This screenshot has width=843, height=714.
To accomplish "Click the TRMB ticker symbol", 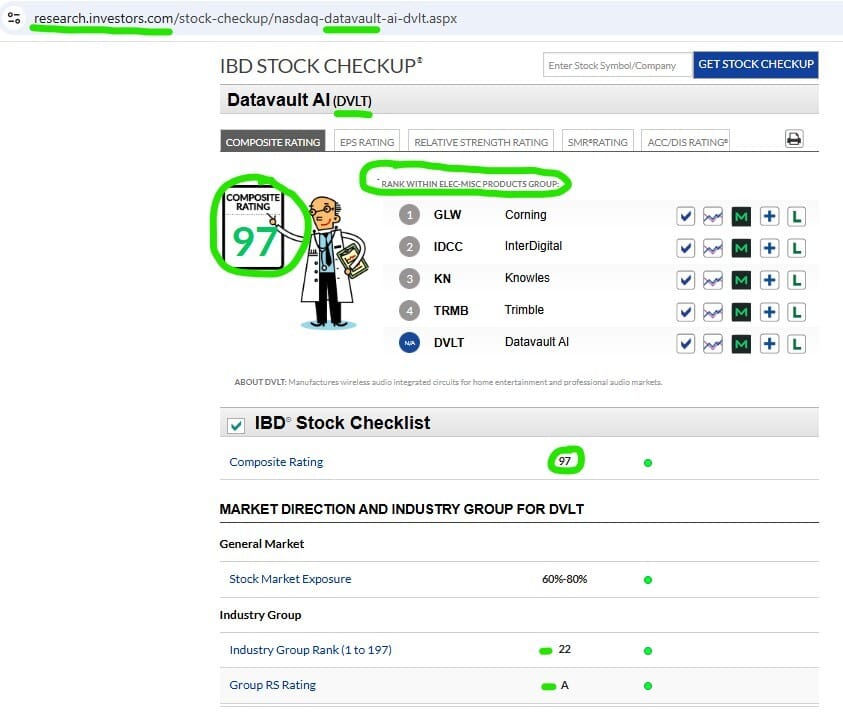I will point(451,311).
